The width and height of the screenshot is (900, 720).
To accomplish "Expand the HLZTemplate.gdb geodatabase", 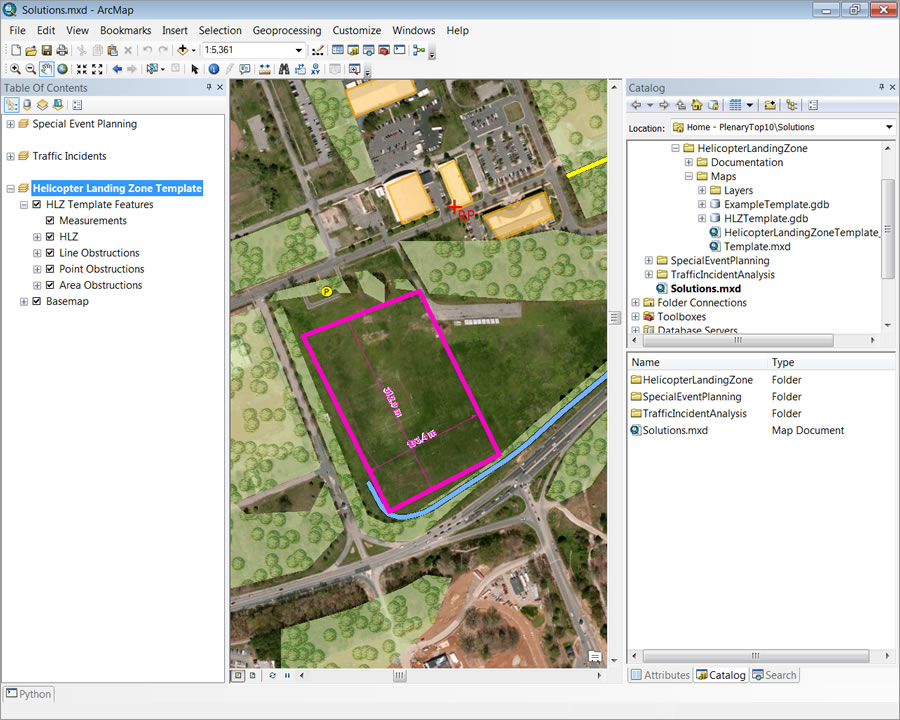I will pos(702,218).
